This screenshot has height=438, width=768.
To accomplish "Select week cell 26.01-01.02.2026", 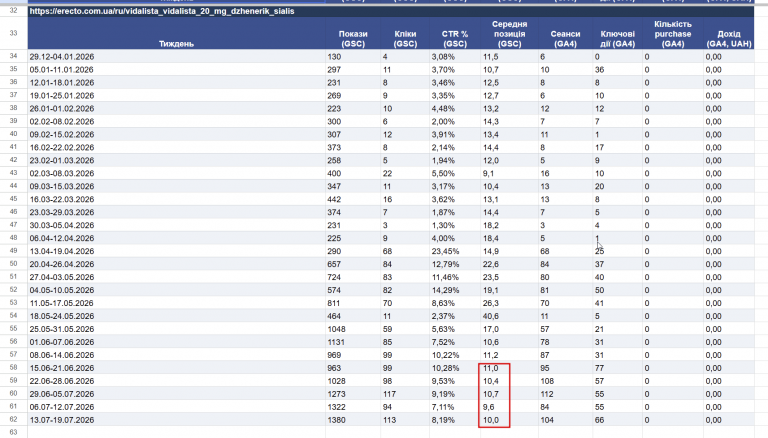I will pos(176,108).
